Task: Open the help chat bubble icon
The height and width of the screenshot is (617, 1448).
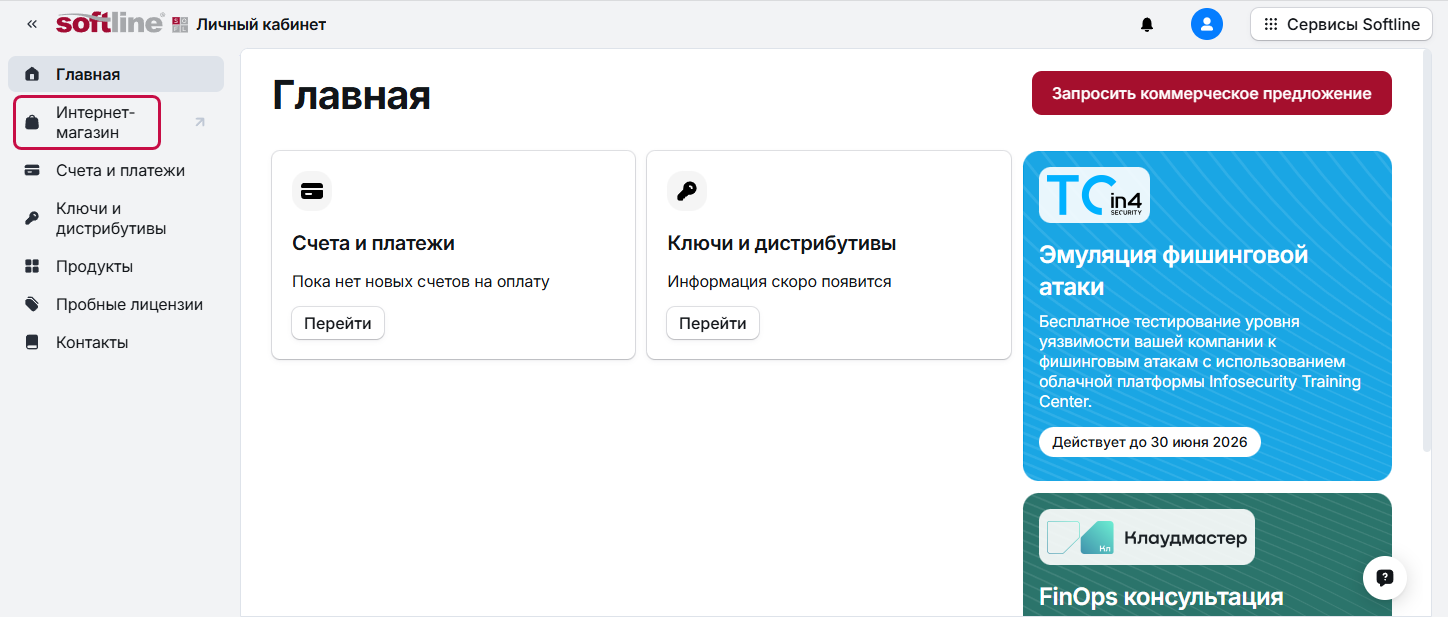Action: [1384, 577]
